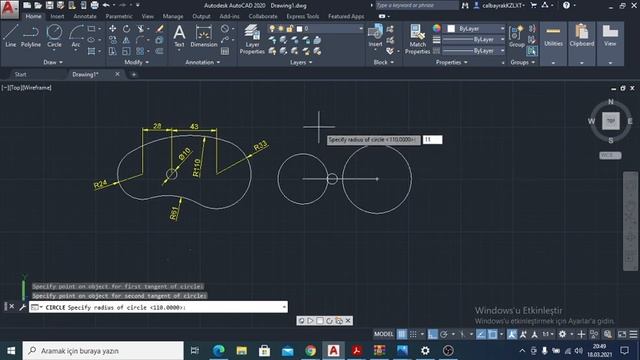Click the CIRCLE command line input
Image resolution: width=640 pixels, height=360 pixels.
[158, 307]
